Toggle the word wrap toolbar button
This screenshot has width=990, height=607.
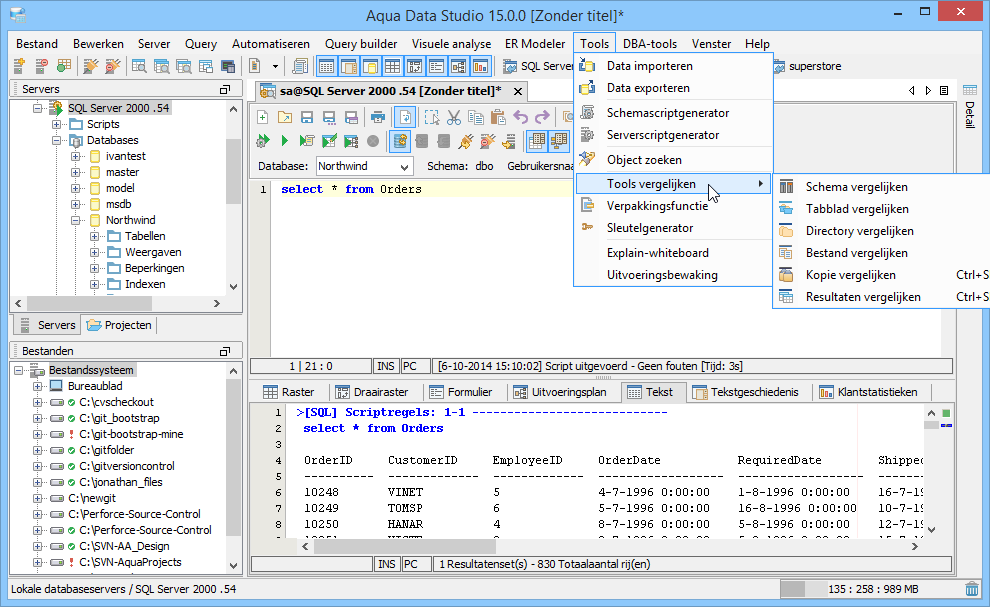click(x=404, y=117)
